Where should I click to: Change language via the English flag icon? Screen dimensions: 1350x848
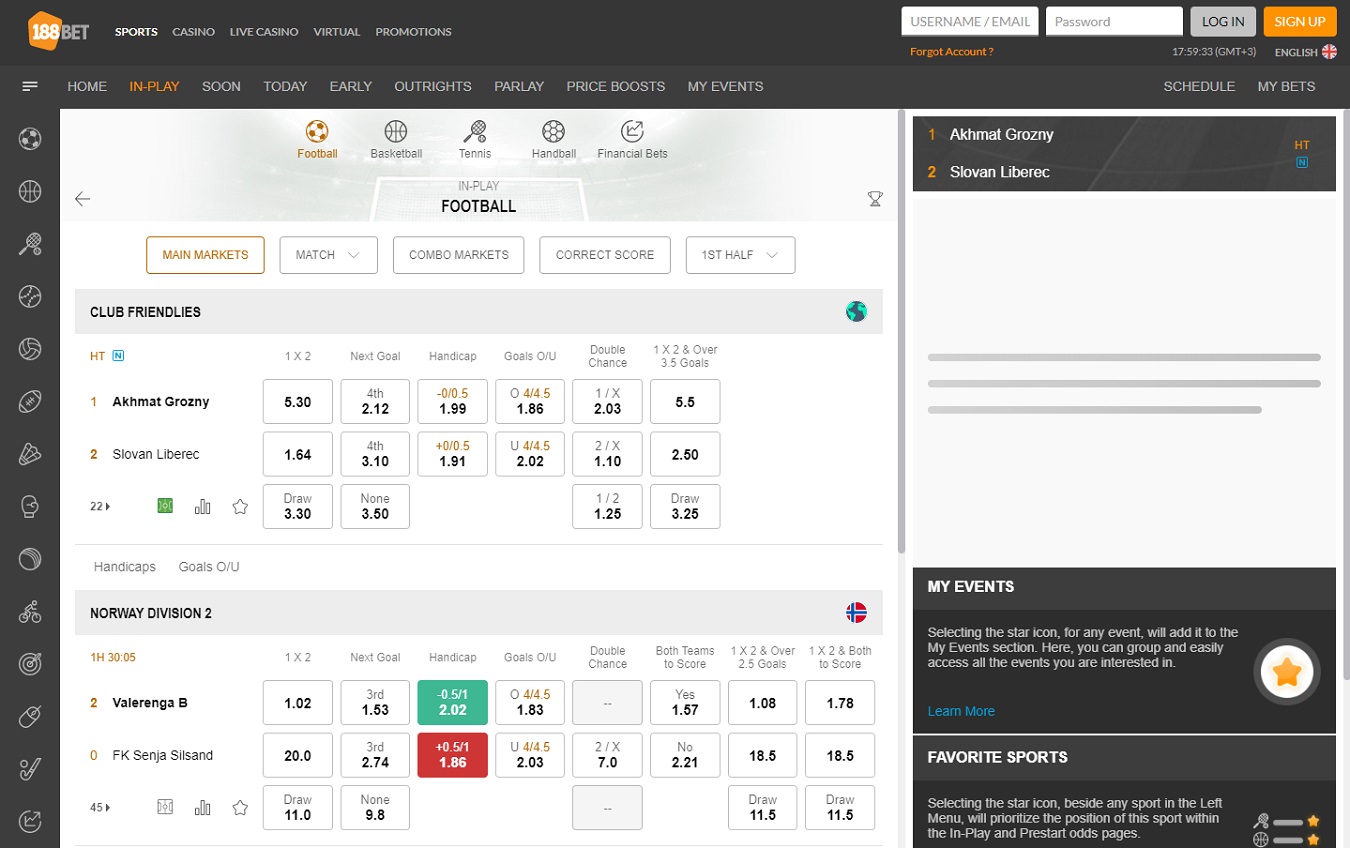tap(1329, 52)
